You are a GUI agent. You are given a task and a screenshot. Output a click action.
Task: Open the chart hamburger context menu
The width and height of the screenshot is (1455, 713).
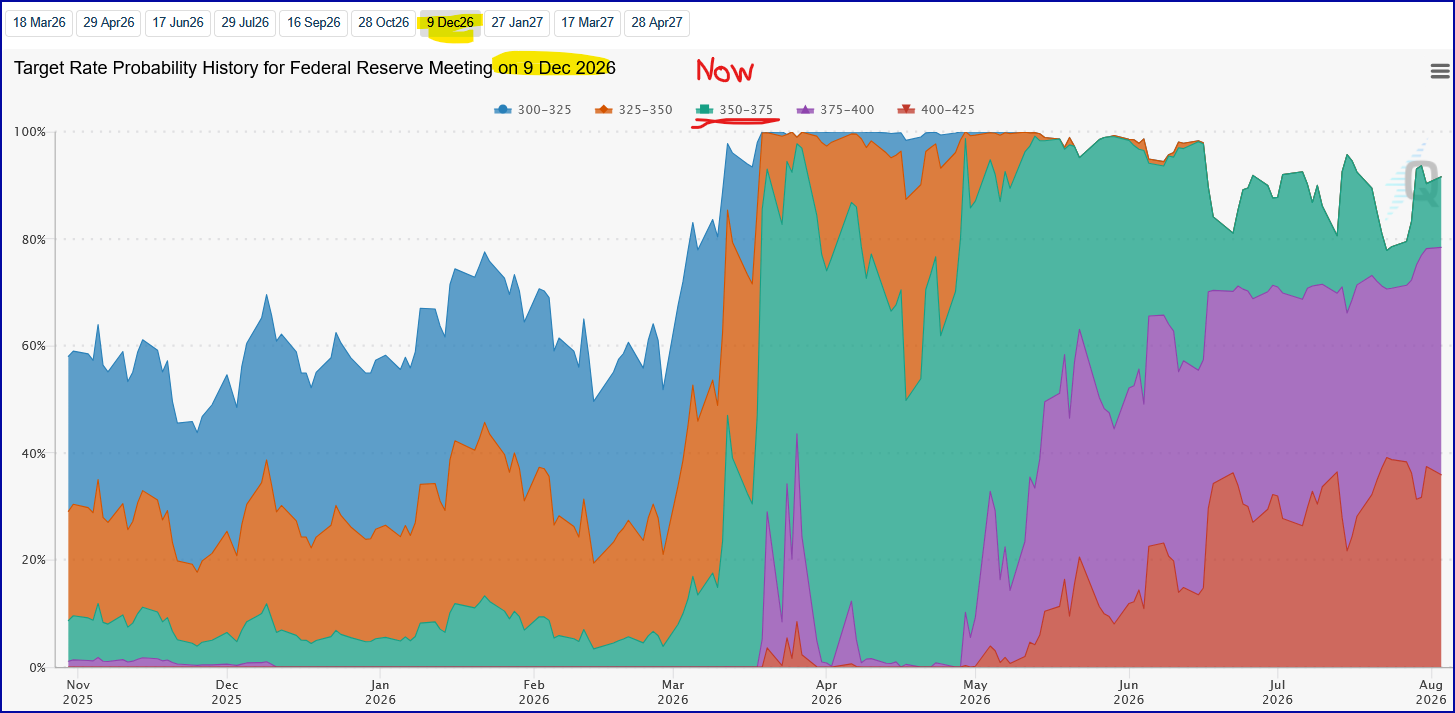pos(1440,71)
